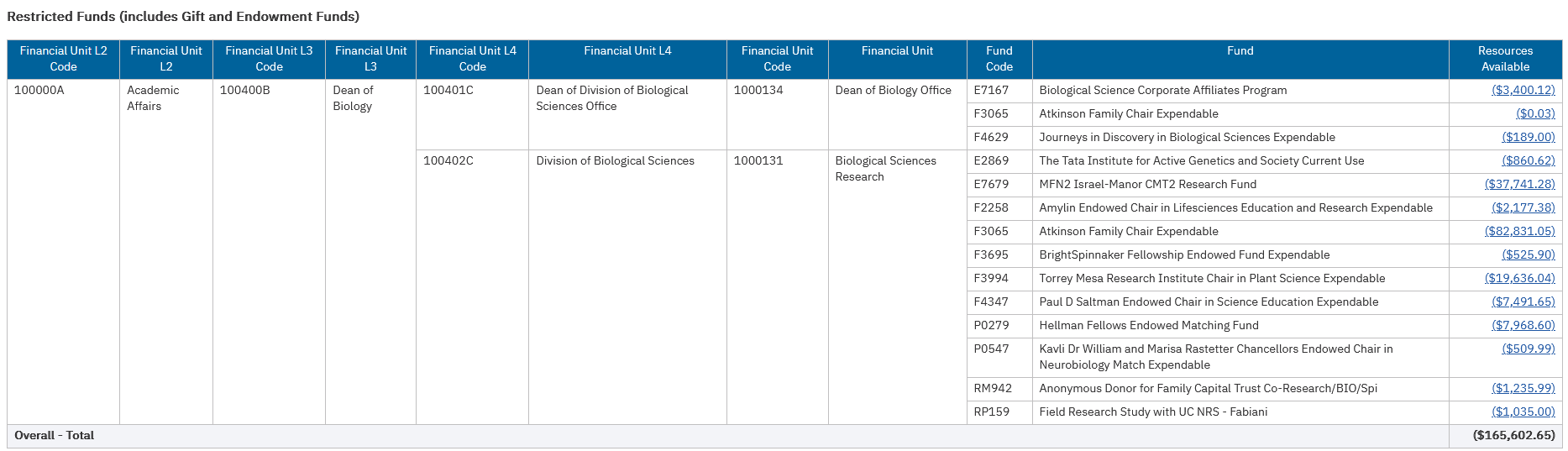Click the Financial Unit L4 Code header
Screen dimensions: 1568x451
472,59
